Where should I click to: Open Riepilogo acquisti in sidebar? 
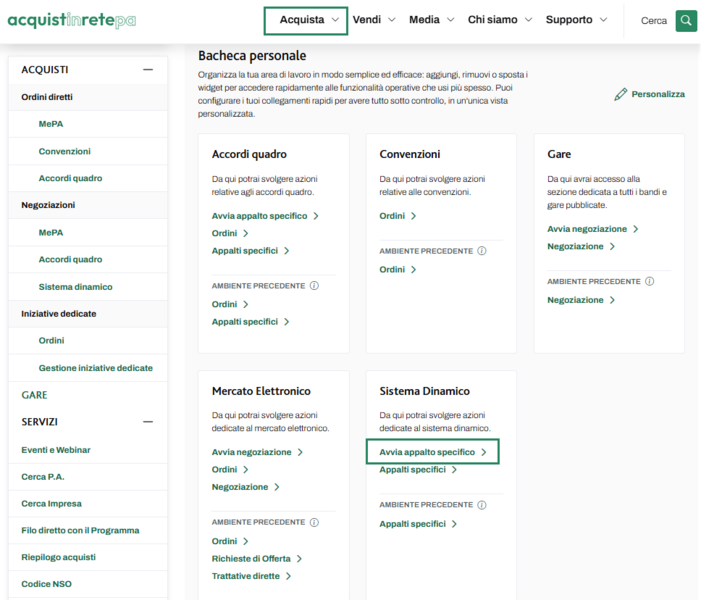click(x=58, y=557)
